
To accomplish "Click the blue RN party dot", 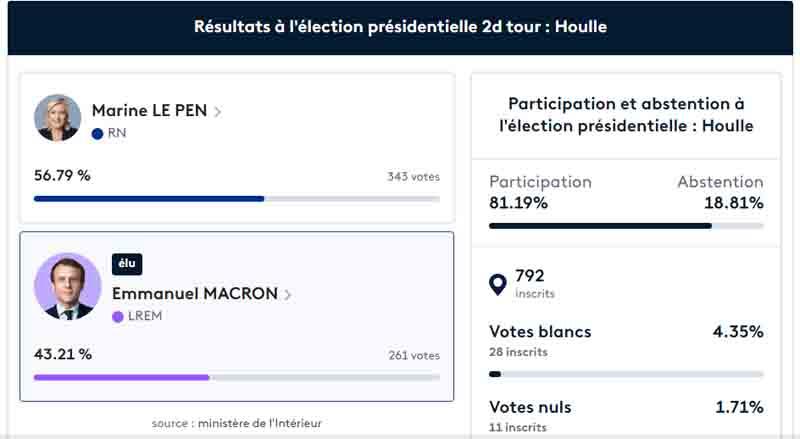I will [x=97, y=134].
